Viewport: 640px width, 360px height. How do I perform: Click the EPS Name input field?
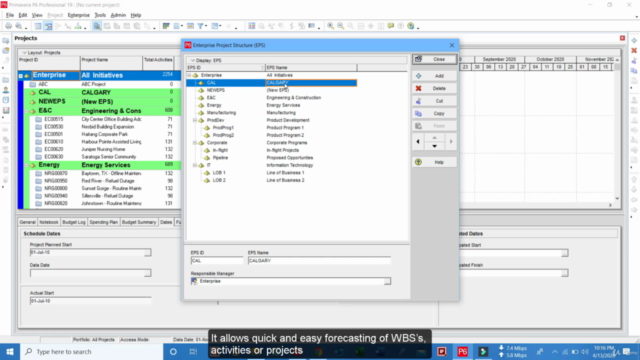pyautogui.click(x=319, y=260)
